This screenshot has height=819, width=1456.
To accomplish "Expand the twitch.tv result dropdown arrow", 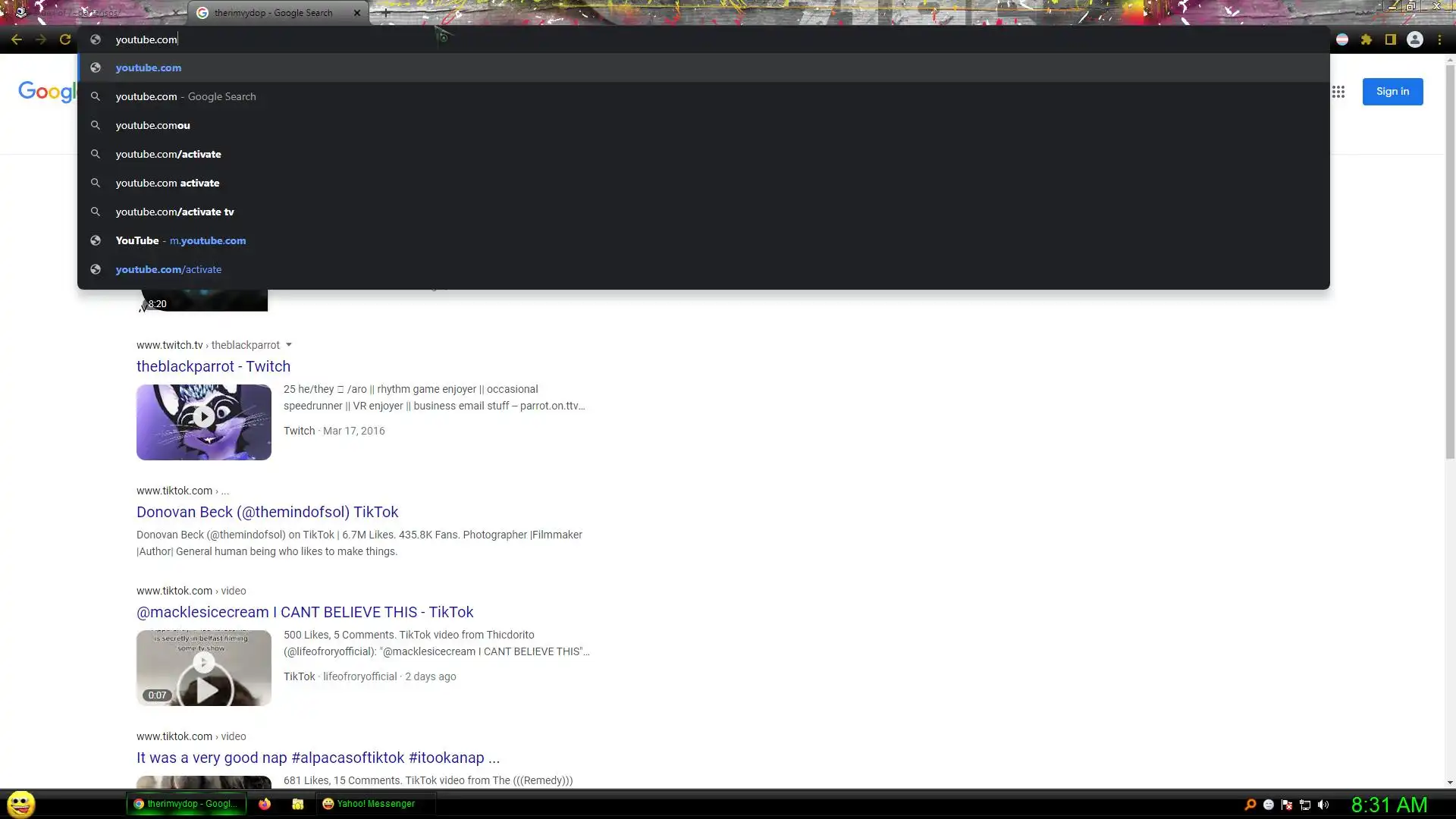I will pos(289,345).
